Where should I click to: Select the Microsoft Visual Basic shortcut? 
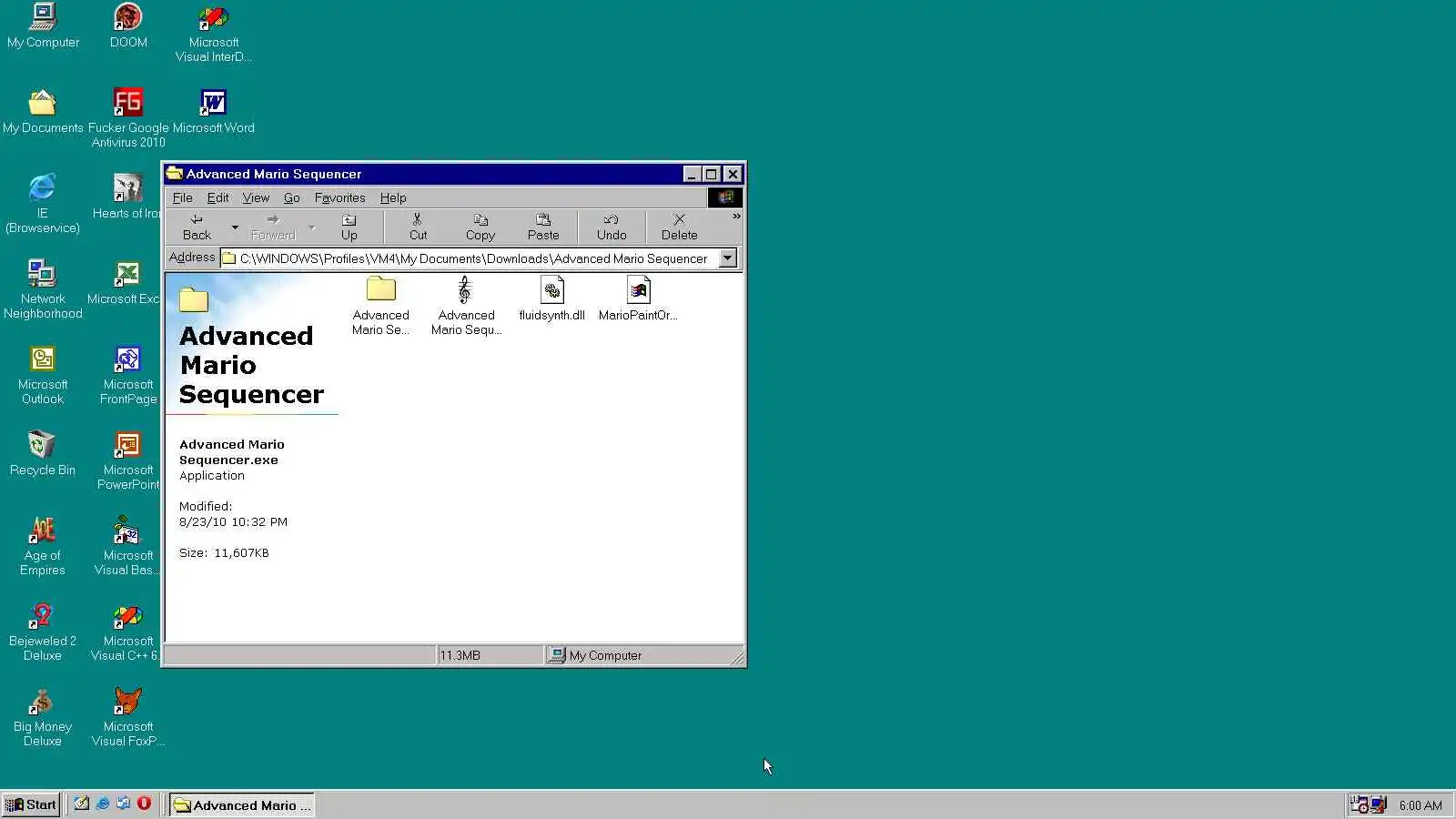pyautogui.click(x=127, y=546)
